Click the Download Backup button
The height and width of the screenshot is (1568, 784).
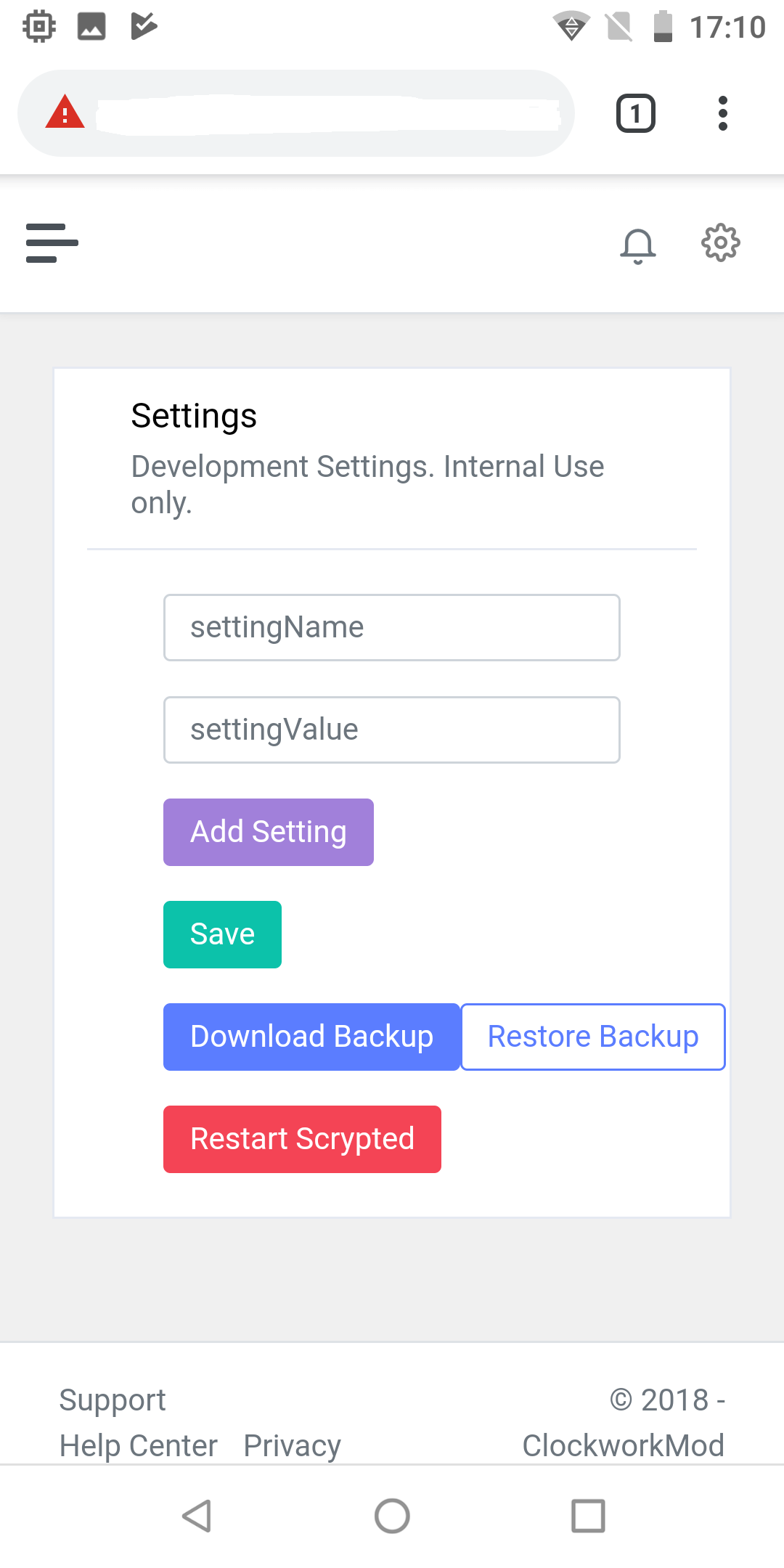312,1037
